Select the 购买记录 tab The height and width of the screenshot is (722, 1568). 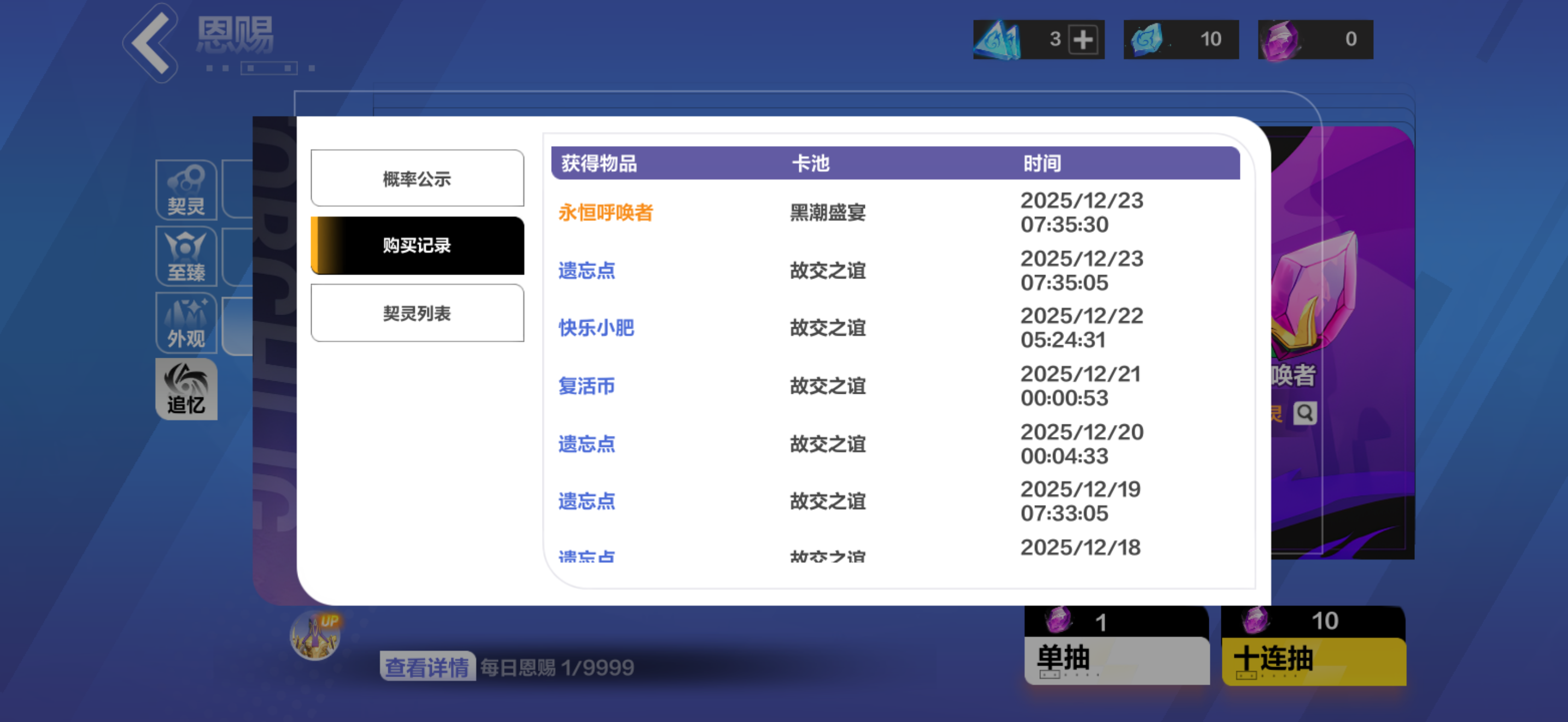click(417, 246)
